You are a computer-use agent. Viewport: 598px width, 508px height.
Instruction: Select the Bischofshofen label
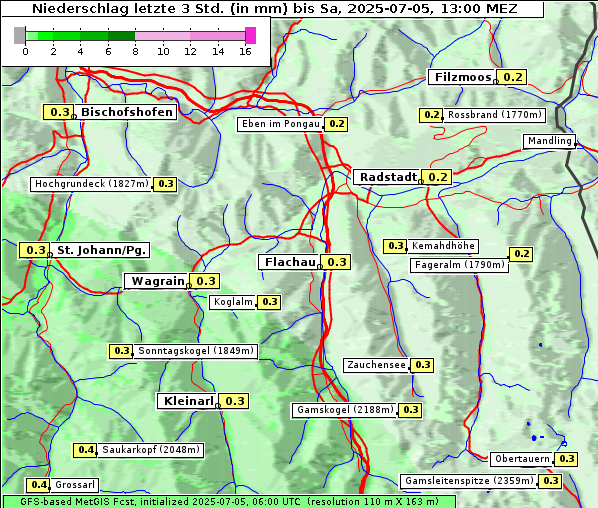click(126, 112)
